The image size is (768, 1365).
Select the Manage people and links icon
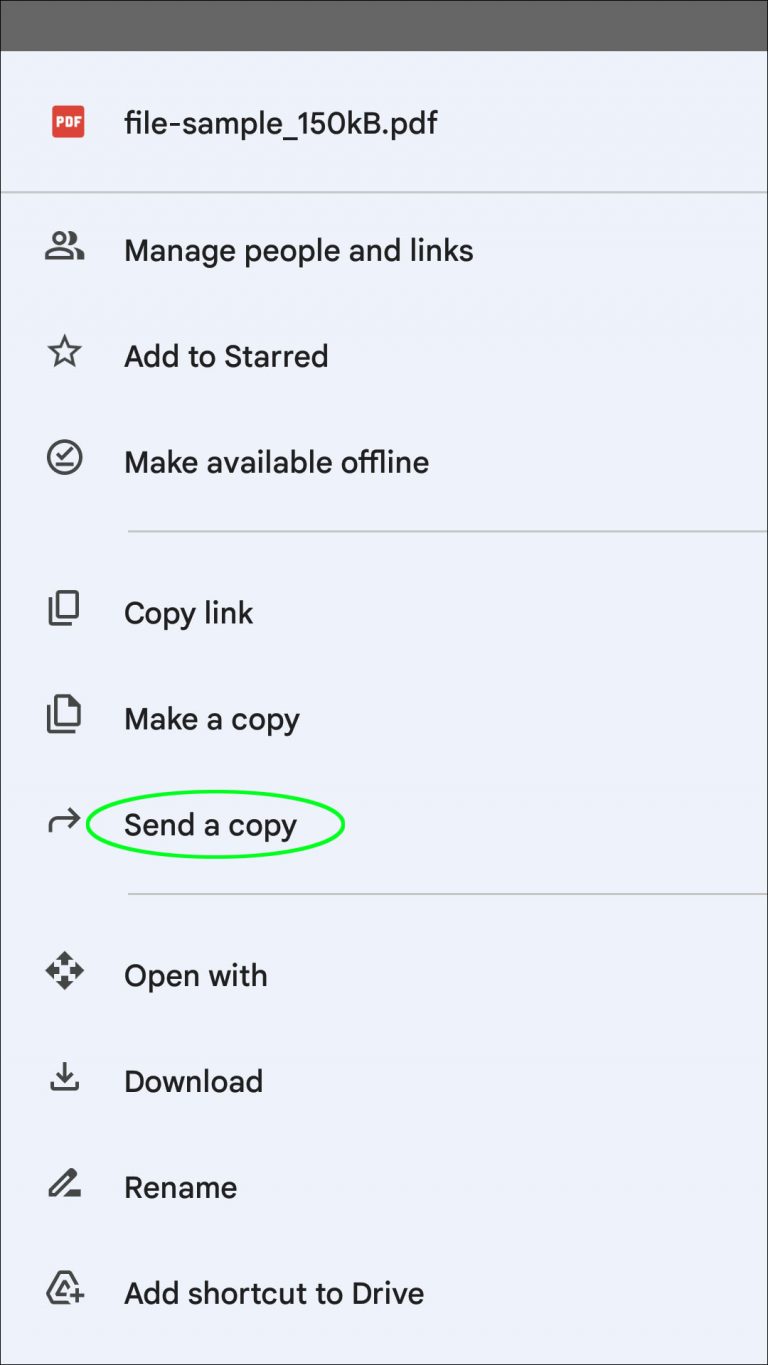click(x=64, y=250)
